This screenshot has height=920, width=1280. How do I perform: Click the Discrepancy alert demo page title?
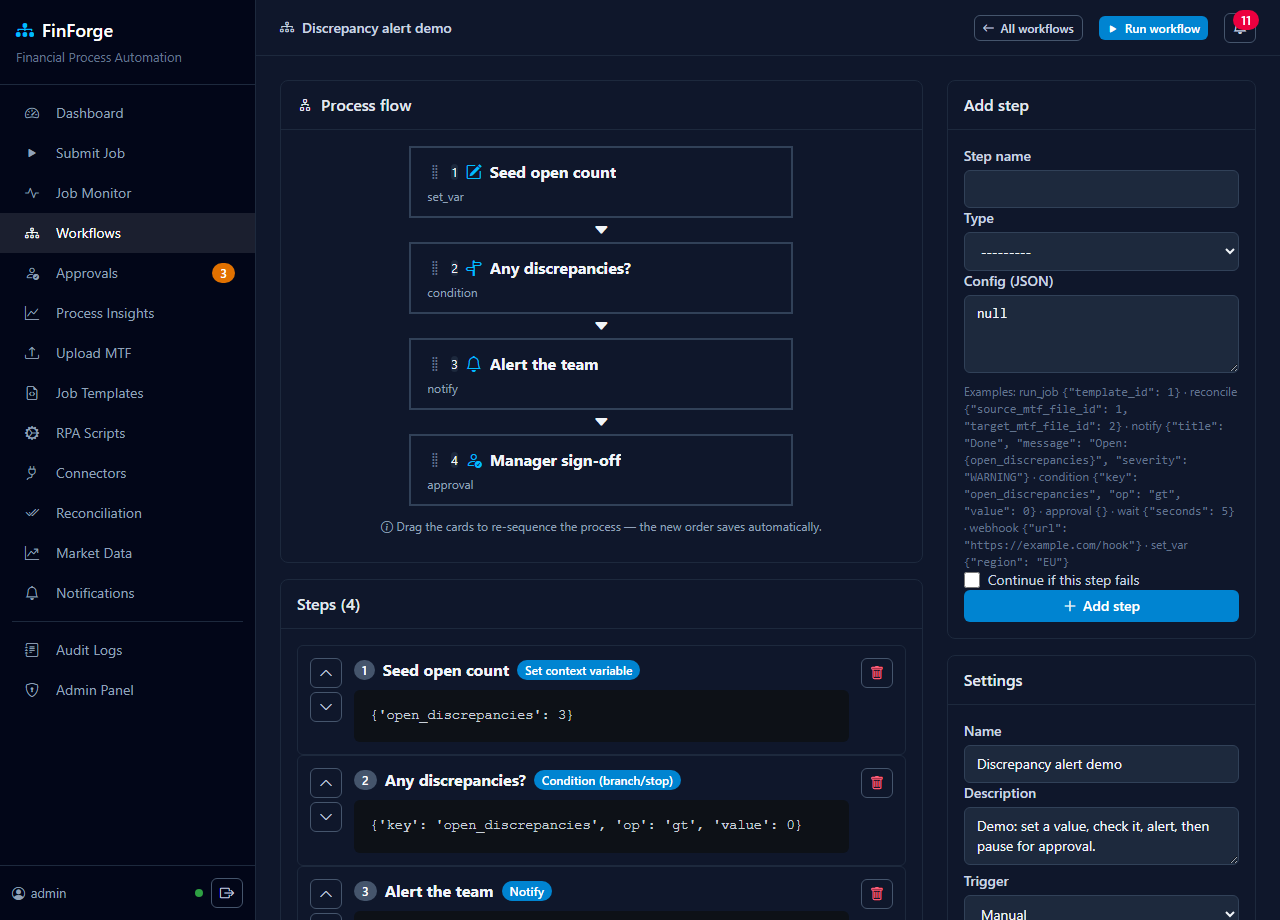click(x=377, y=28)
